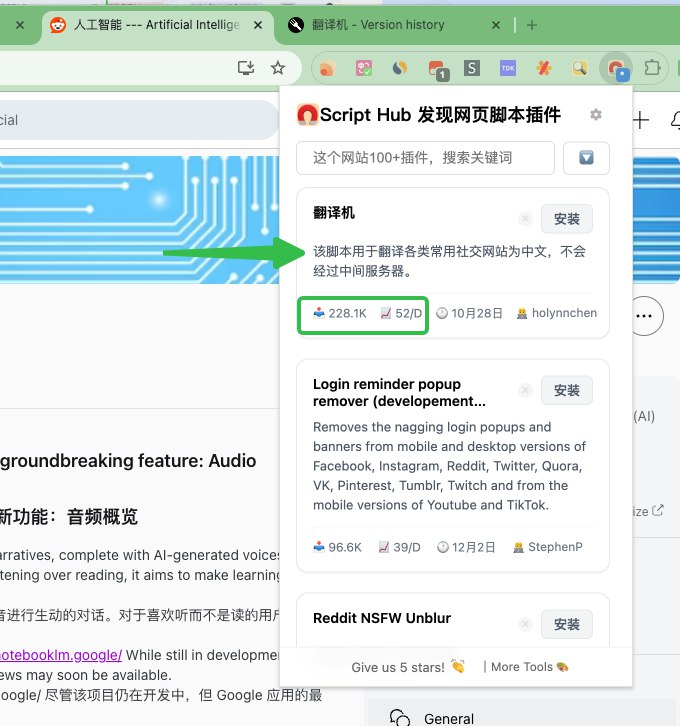Bookmark this page with the star icon
Viewport: 680px width, 726px height.
tap(278, 68)
